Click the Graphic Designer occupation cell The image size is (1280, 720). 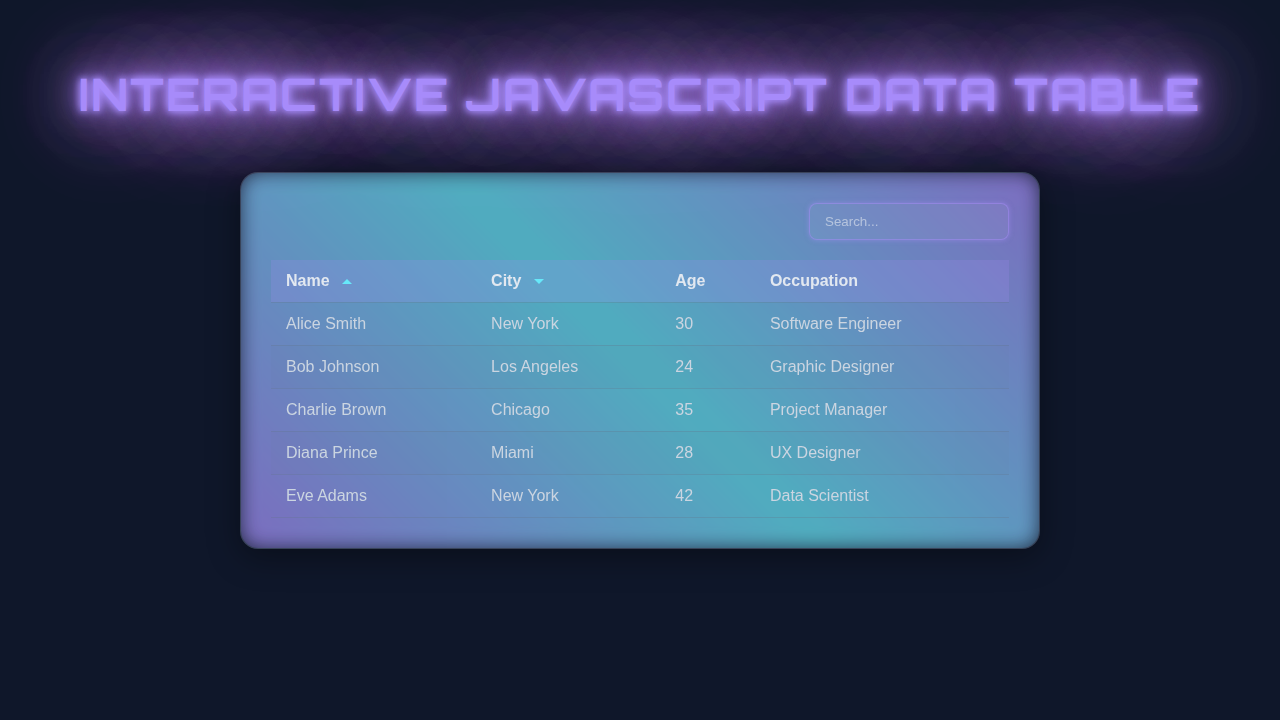(882, 367)
